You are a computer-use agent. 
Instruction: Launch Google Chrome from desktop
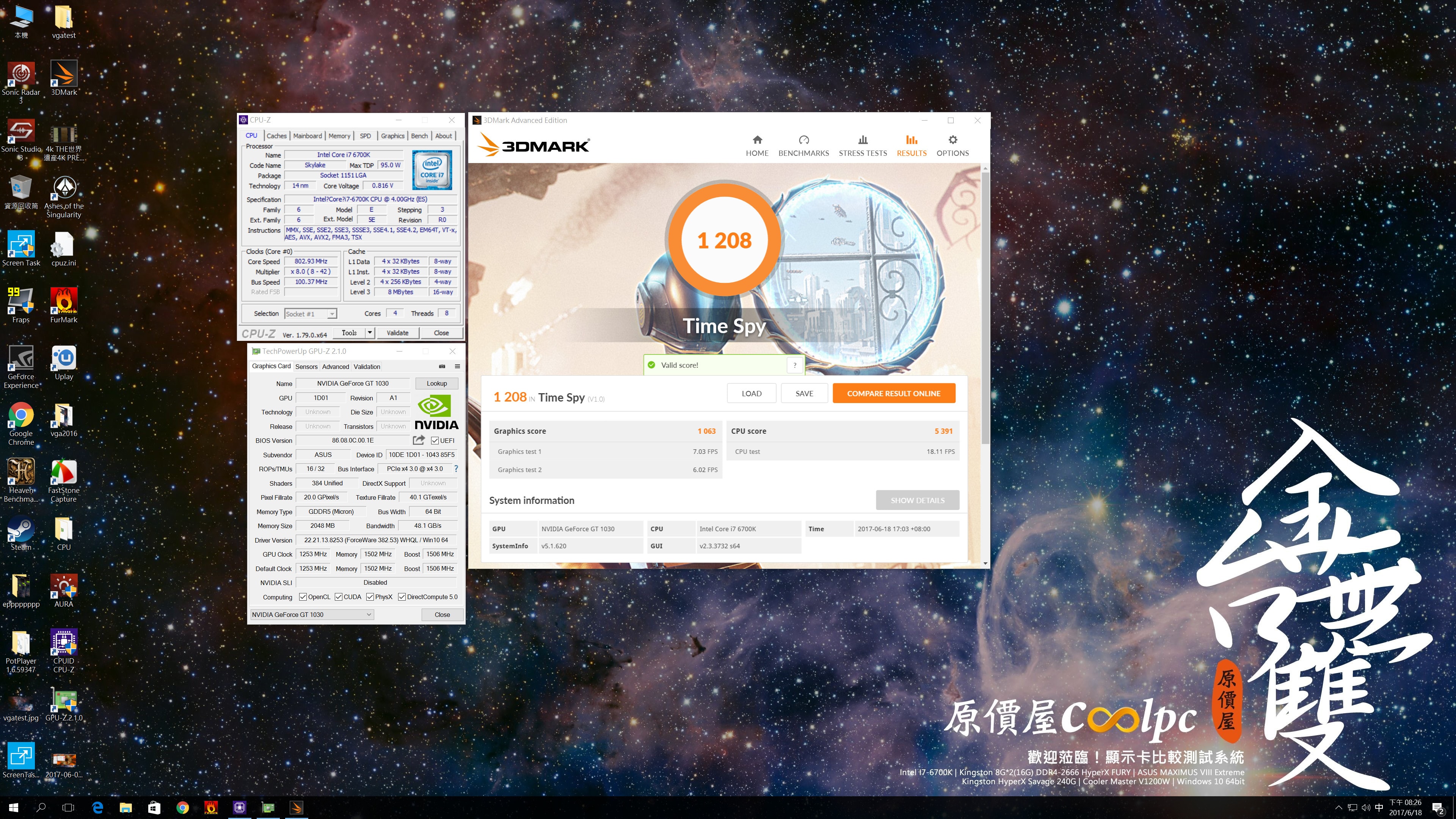[21, 424]
